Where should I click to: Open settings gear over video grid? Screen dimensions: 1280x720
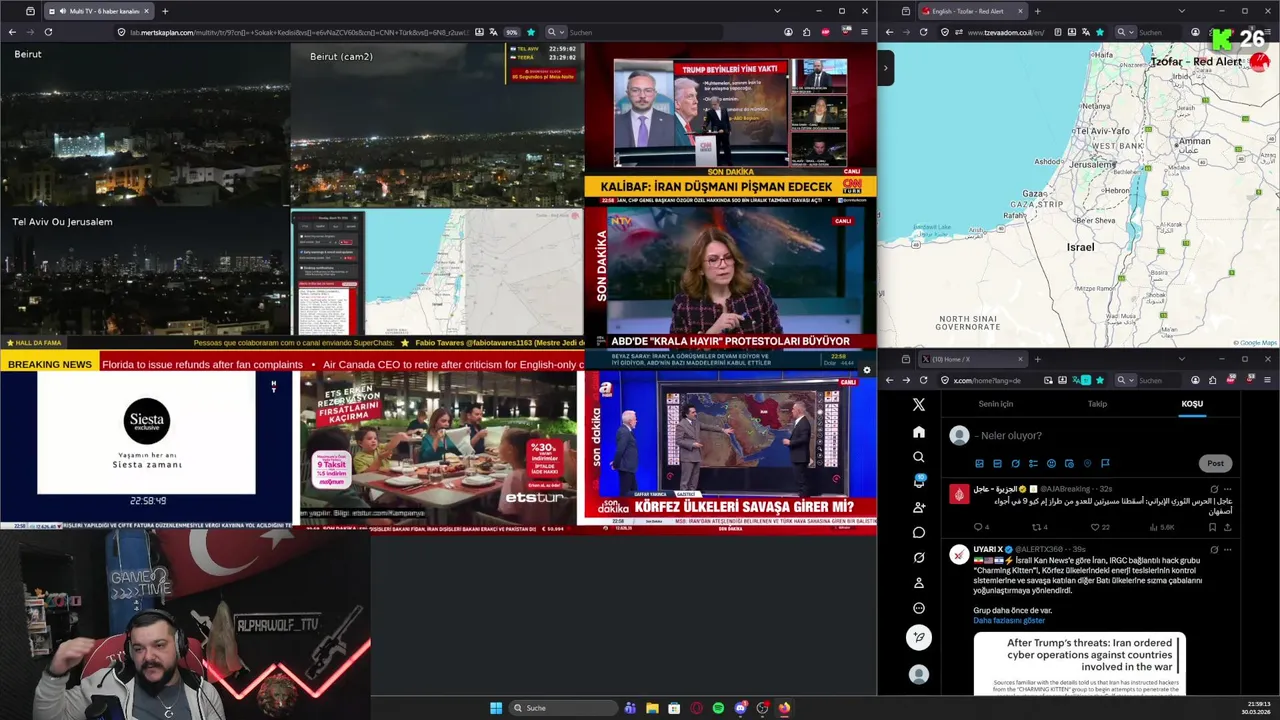(x=867, y=370)
